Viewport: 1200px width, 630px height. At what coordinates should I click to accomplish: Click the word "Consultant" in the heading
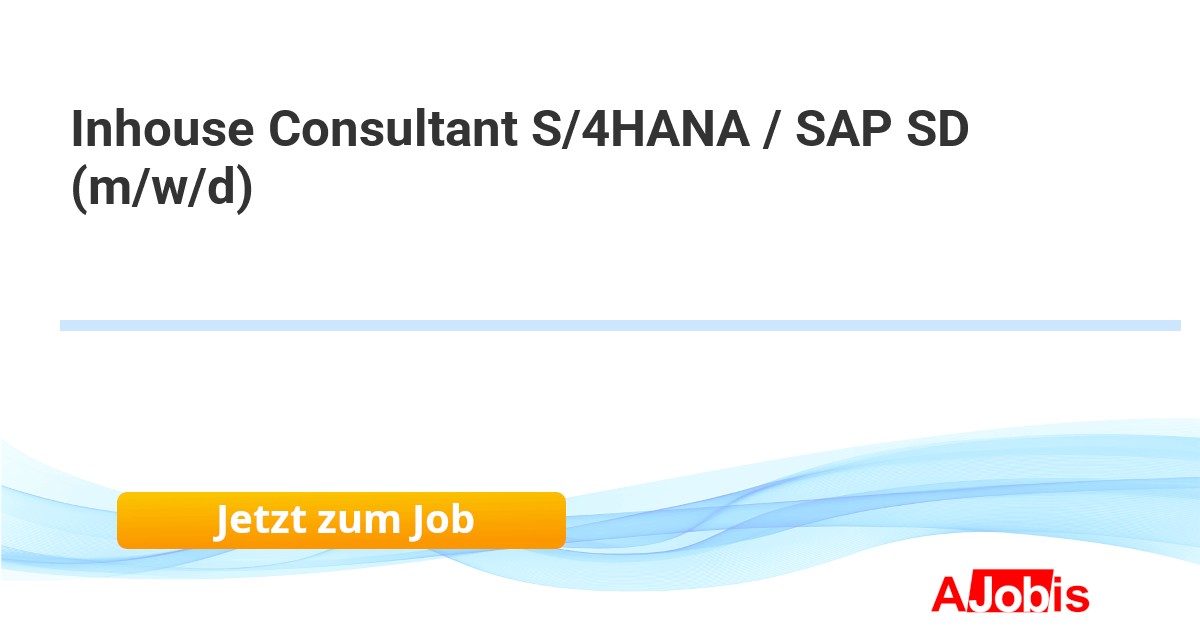point(384,130)
